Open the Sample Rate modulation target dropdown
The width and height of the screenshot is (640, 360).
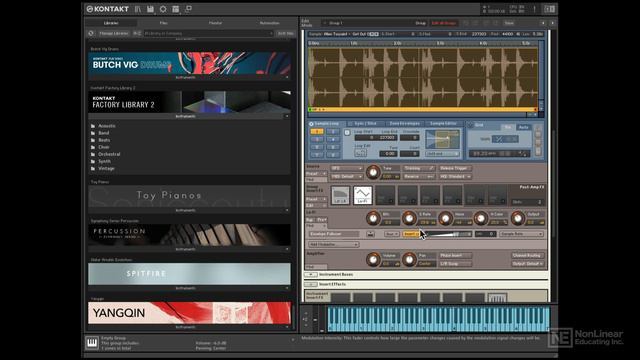521,234
